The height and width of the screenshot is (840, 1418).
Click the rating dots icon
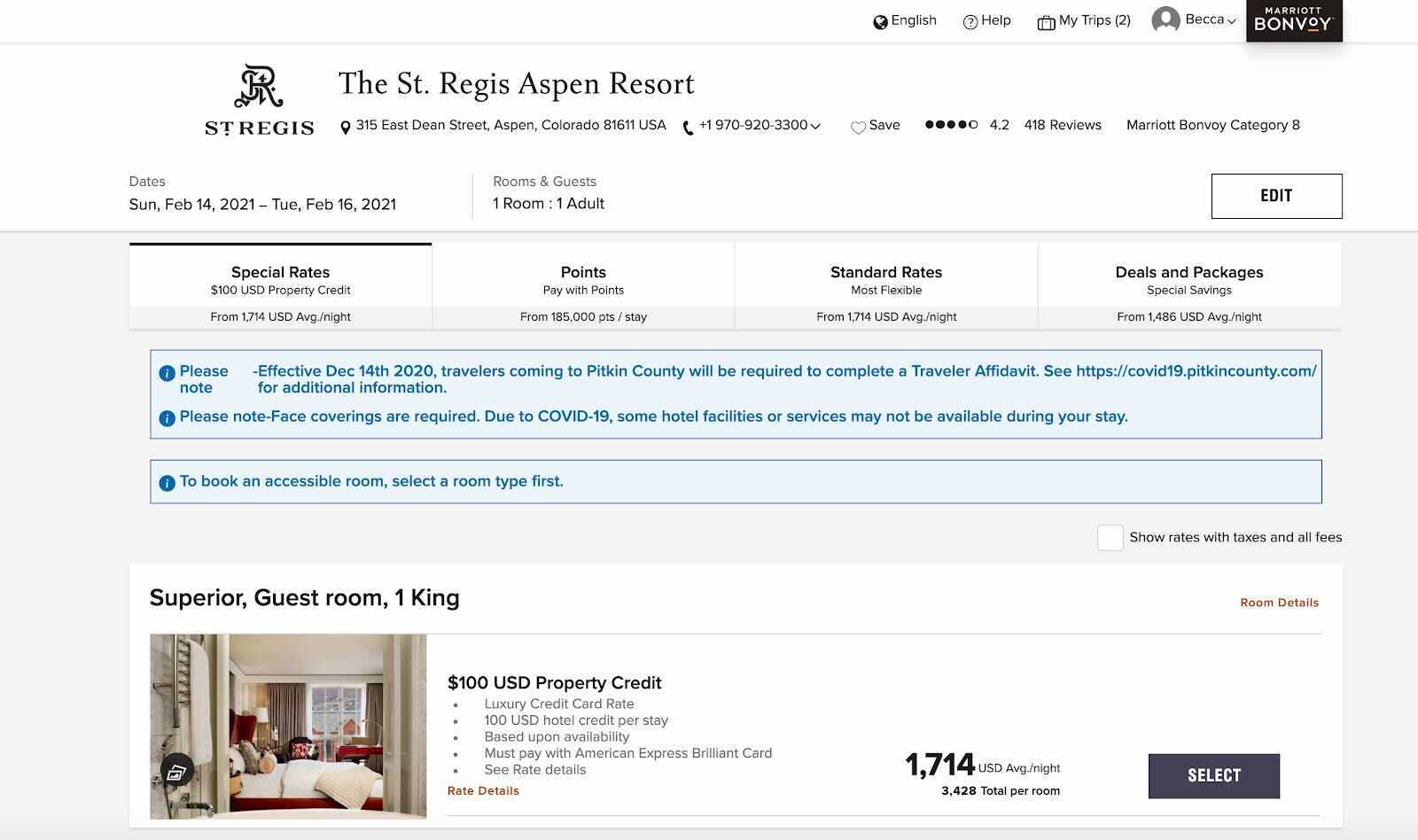coord(951,125)
